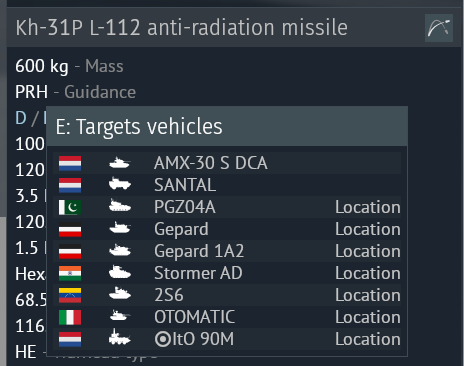Click the E: Targets vehicles header
This screenshot has height=366, width=464.
[227, 126]
